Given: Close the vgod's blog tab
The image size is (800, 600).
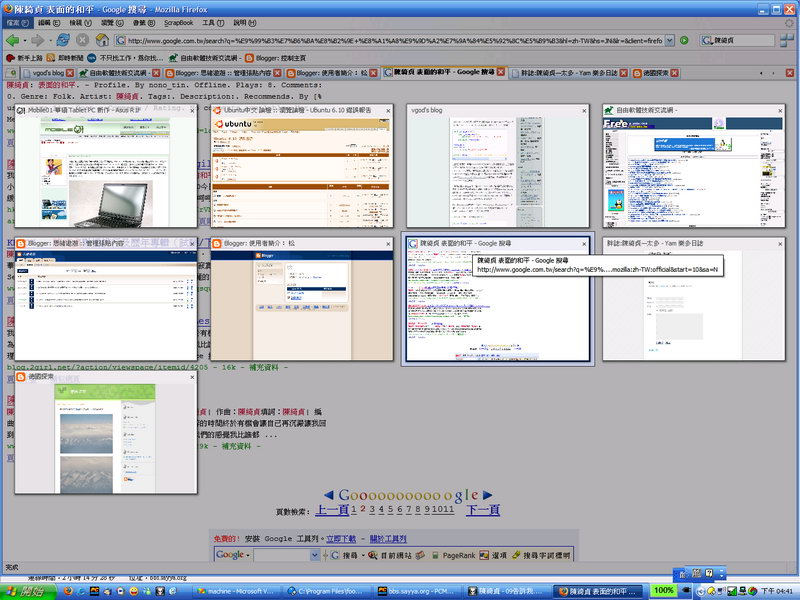Looking at the screenshot, I should click(70, 73).
